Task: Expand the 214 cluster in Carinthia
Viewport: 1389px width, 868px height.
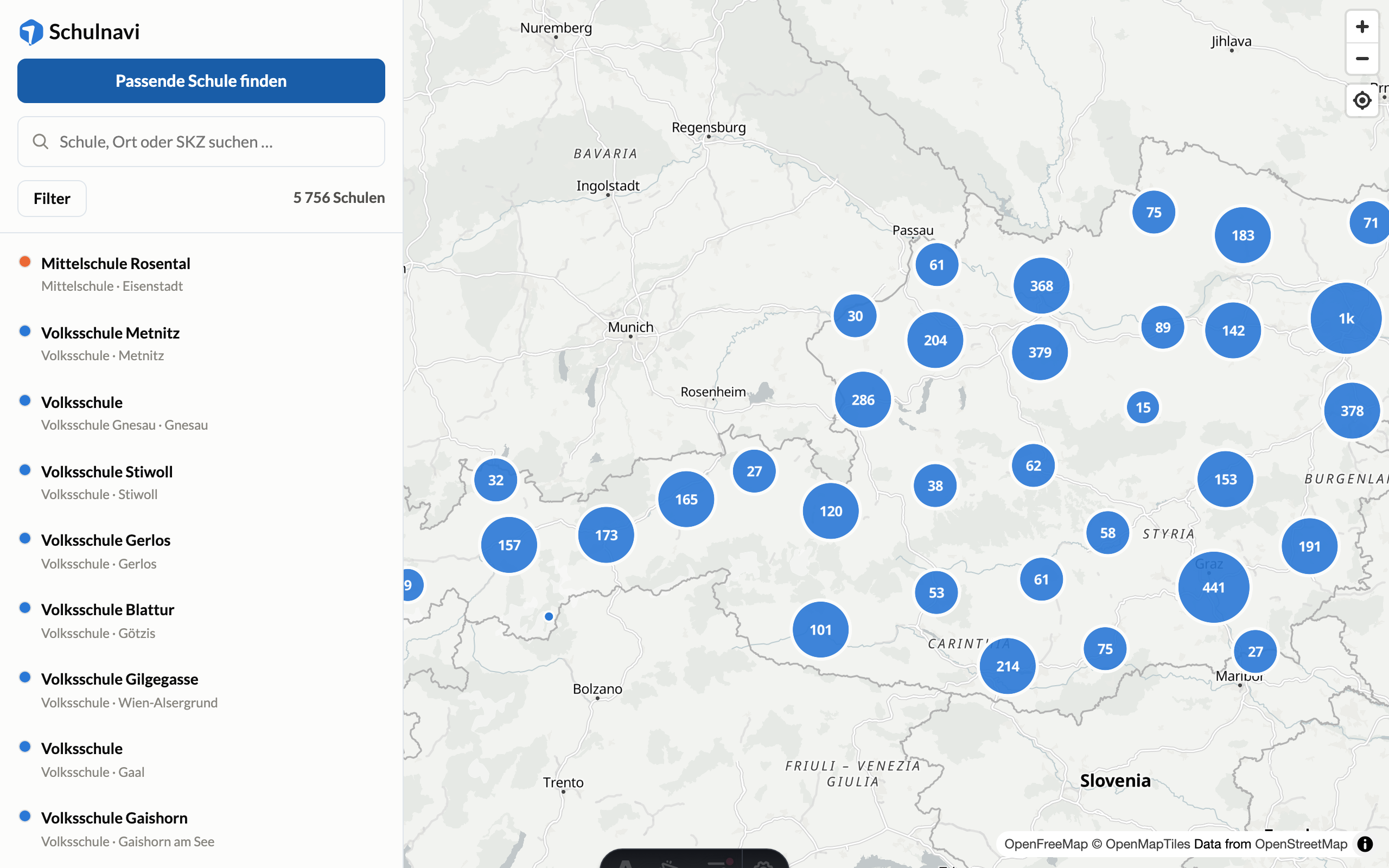Action: (x=1008, y=667)
